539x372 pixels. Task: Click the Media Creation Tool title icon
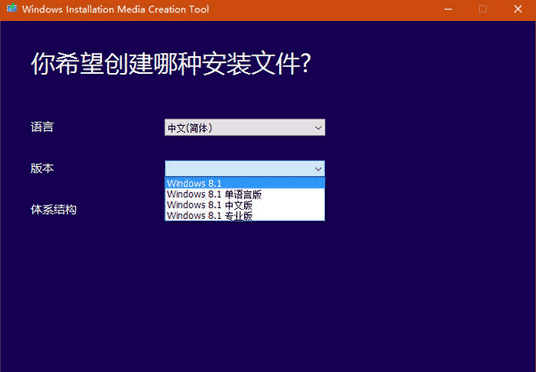12,9
